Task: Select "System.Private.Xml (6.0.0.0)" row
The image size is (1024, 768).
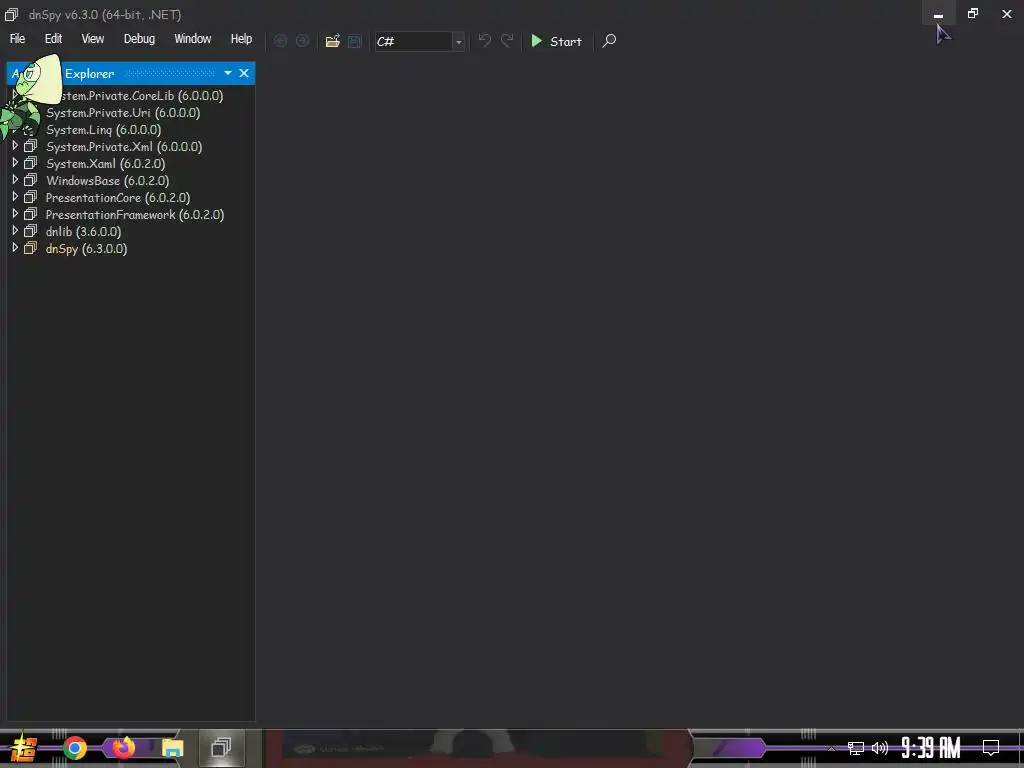Action: (x=124, y=147)
